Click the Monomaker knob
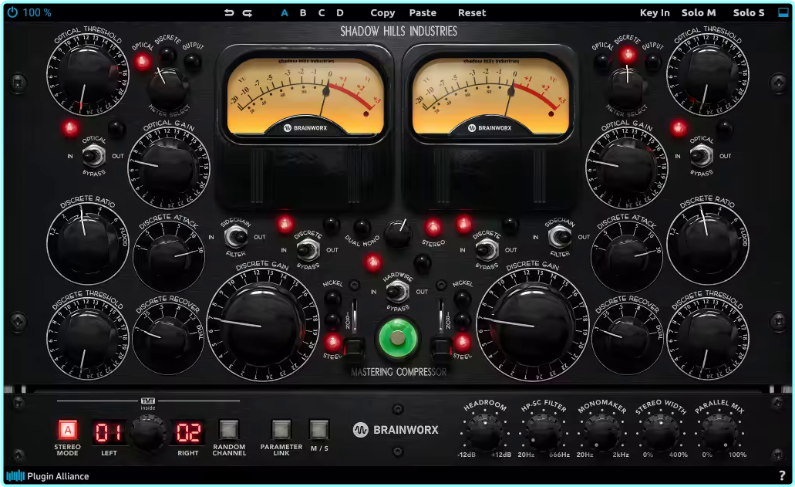This screenshot has height=487, width=795. [602, 432]
